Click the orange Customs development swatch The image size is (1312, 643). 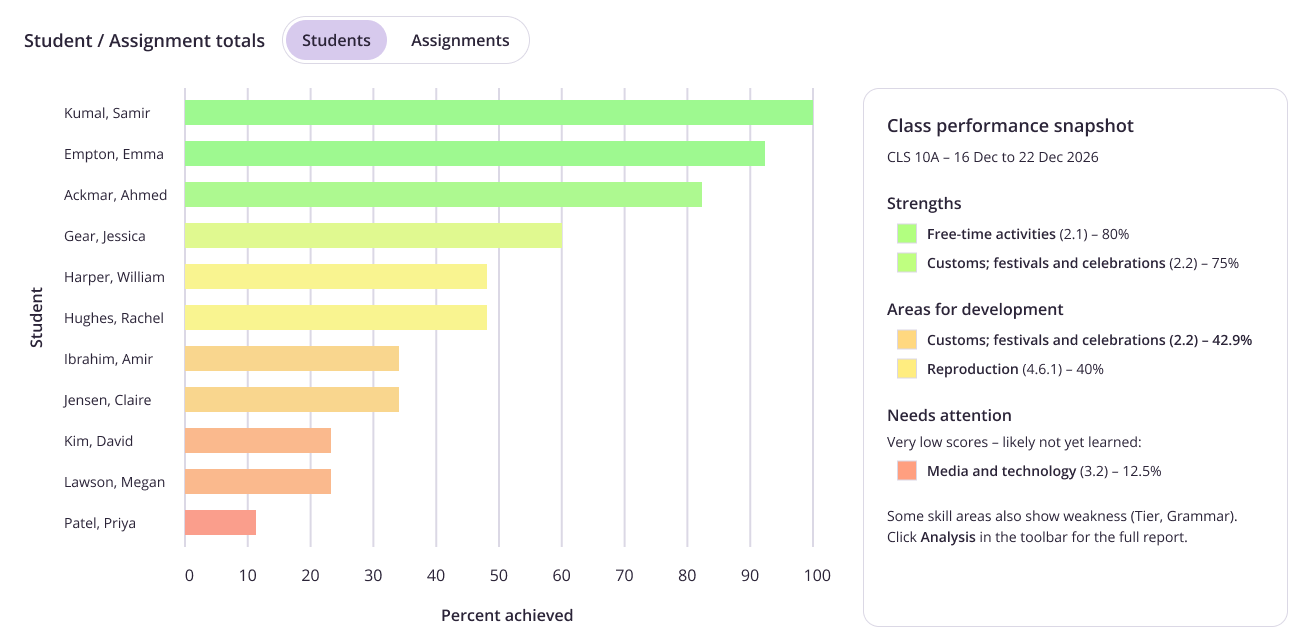point(907,340)
